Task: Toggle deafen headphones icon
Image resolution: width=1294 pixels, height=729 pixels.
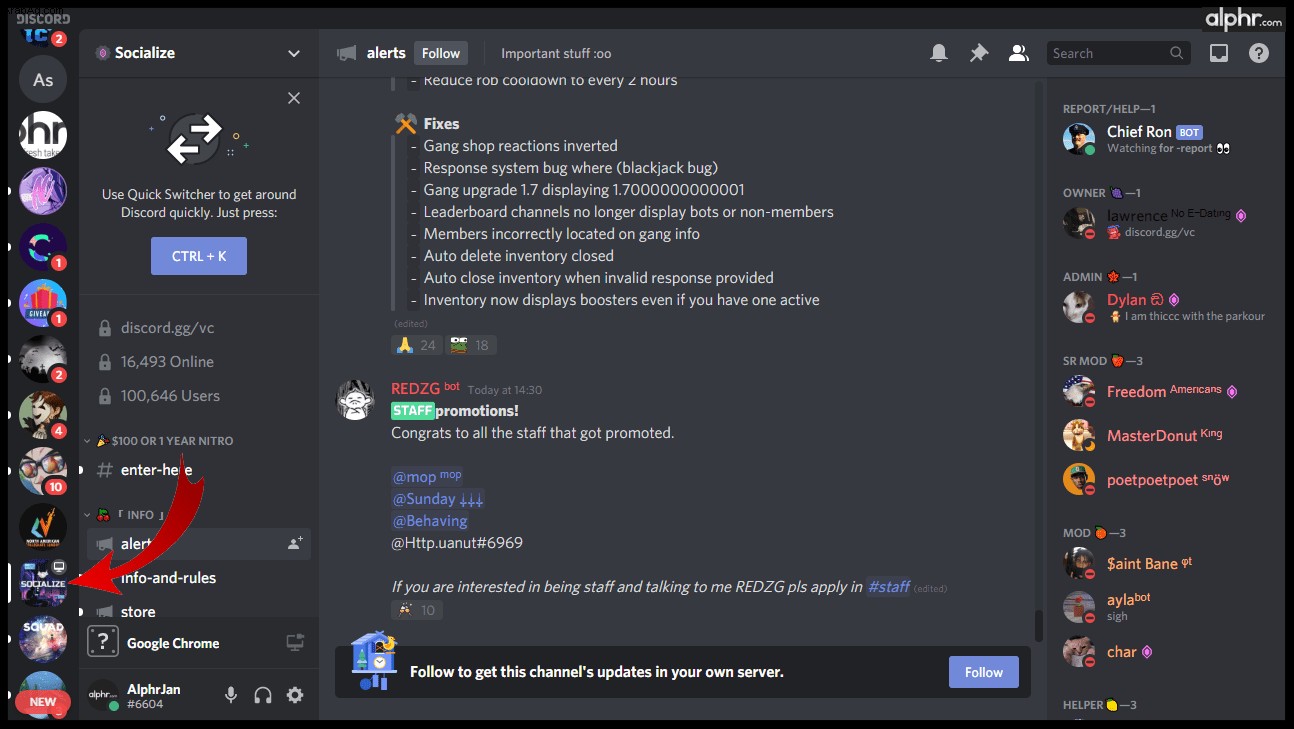Action: click(x=263, y=695)
